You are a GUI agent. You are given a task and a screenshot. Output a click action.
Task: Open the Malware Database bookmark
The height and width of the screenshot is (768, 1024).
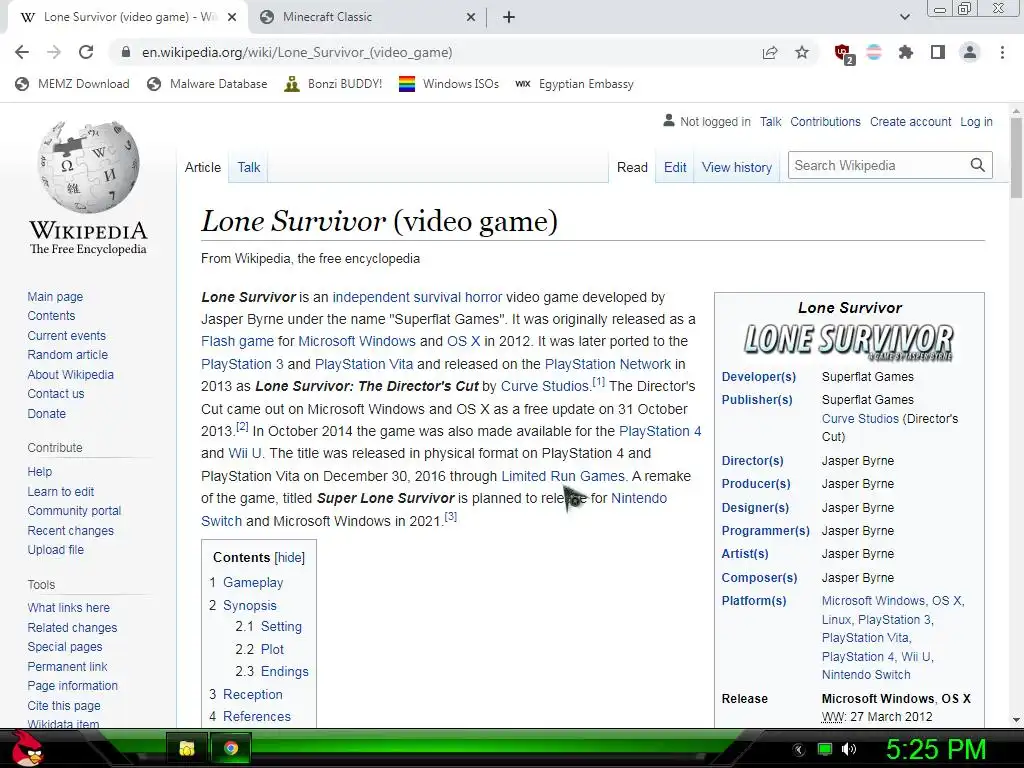click(208, 84)
